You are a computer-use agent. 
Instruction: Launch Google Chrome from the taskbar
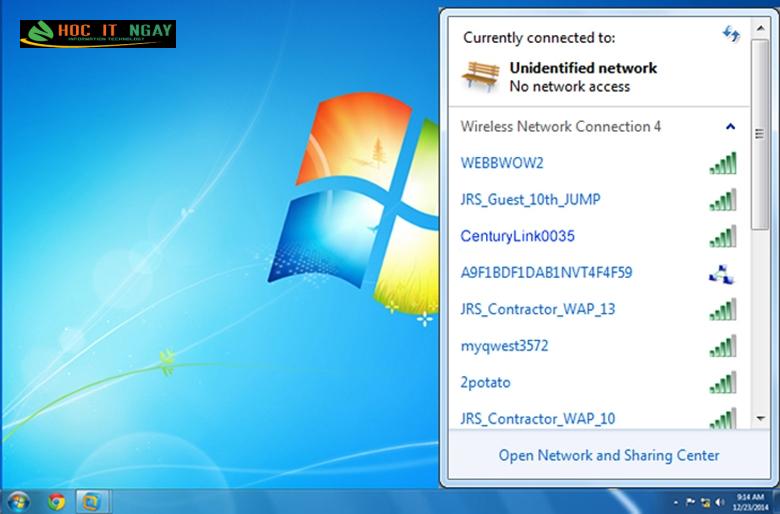pos(56,501)
